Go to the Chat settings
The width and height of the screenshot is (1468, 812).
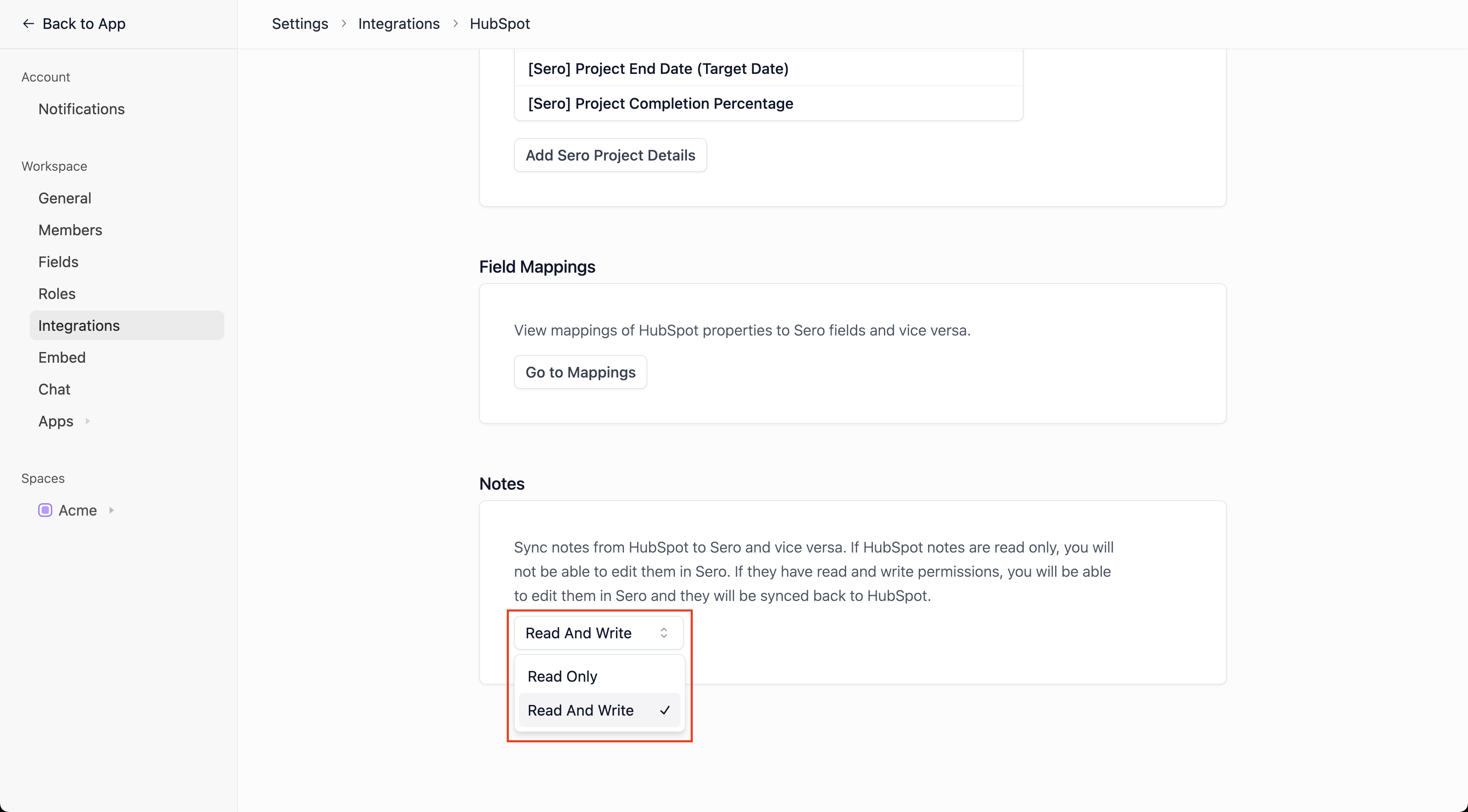pos(54,389)
